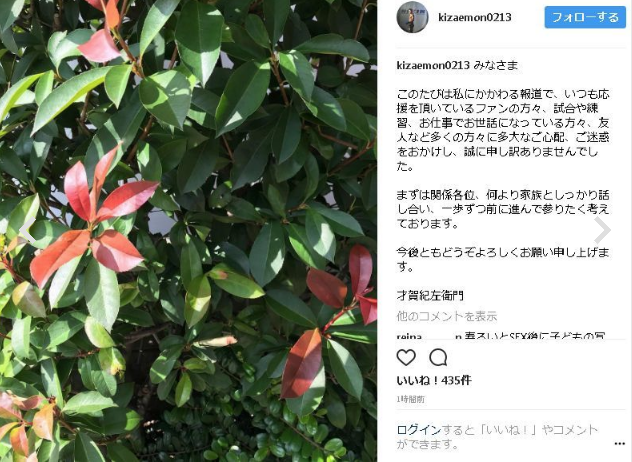
Task: Click the 才賀紀左衛門 signature text
Action: (x=430, y=296)
